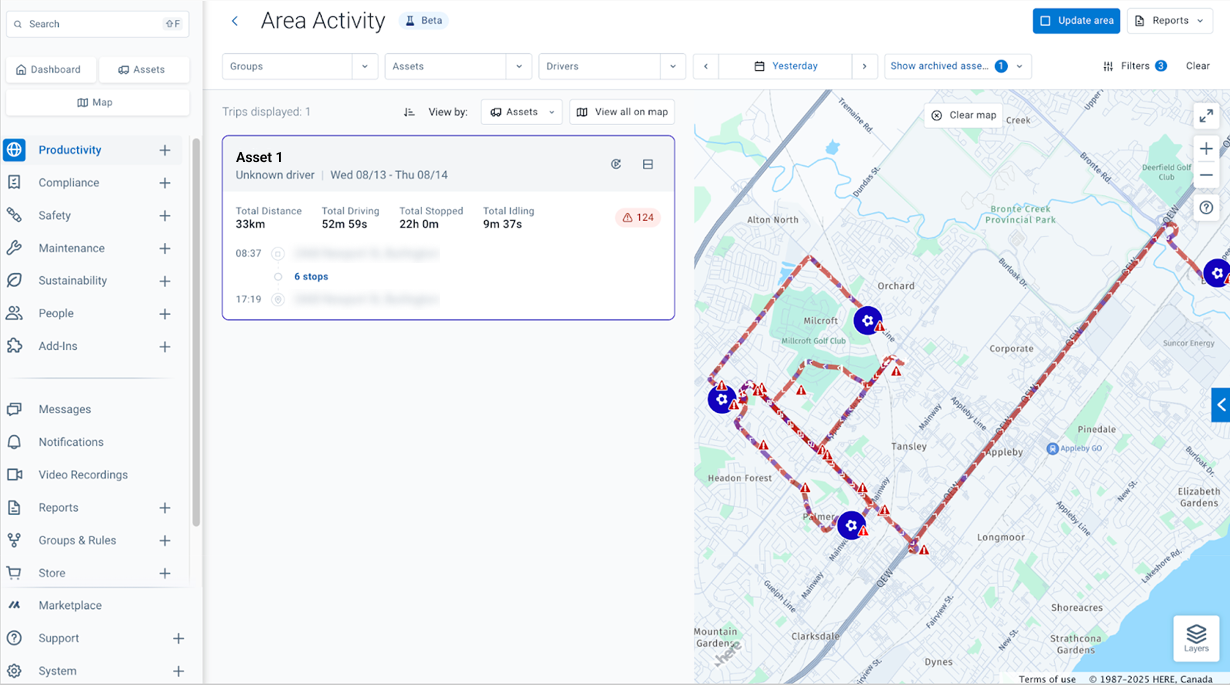Click the trip sort icon above Asset 1
The image size is (1230, 685).
click(409, 111)
